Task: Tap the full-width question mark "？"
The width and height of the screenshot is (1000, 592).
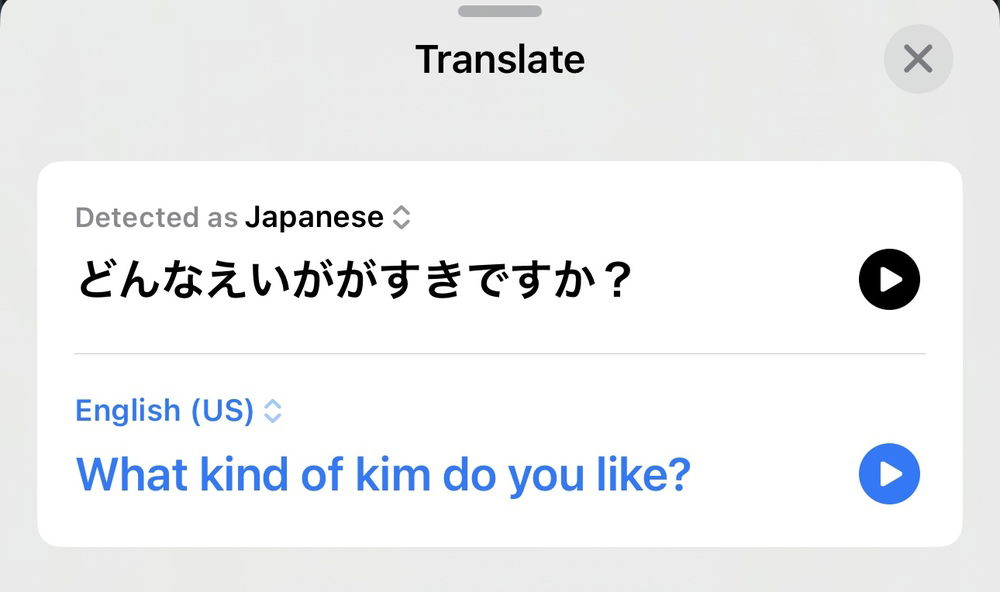Action: (620, 281)
